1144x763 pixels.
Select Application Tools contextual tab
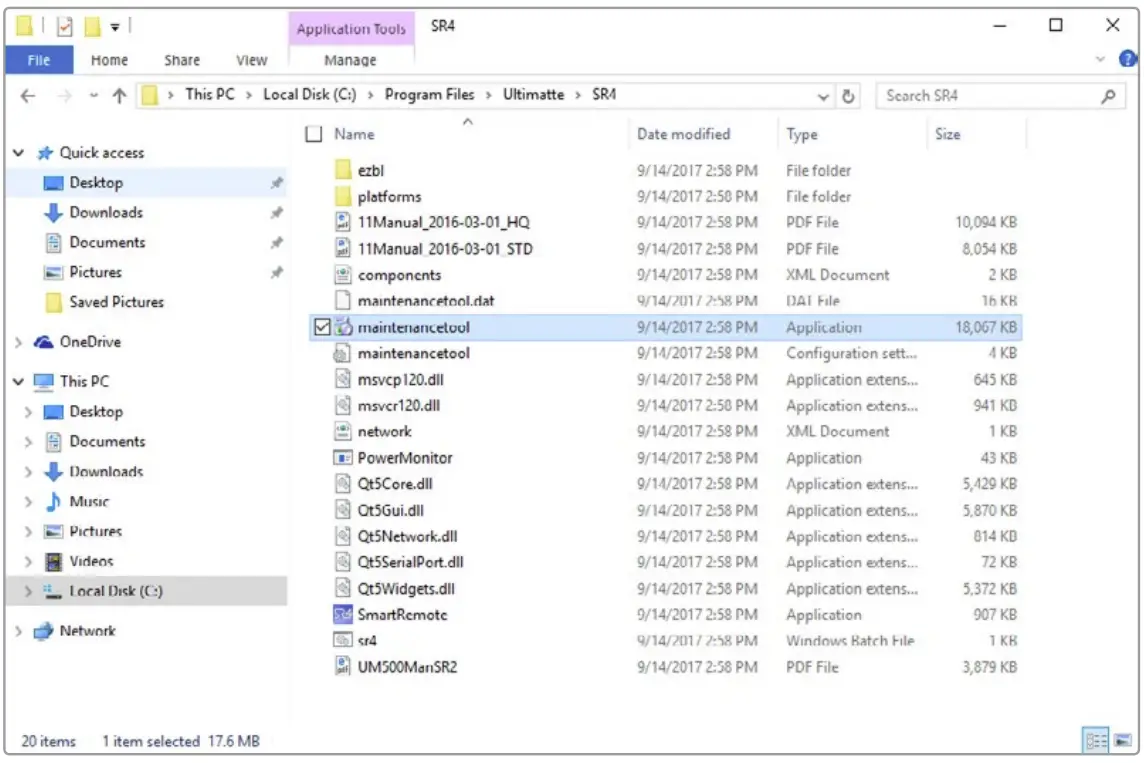351,28
